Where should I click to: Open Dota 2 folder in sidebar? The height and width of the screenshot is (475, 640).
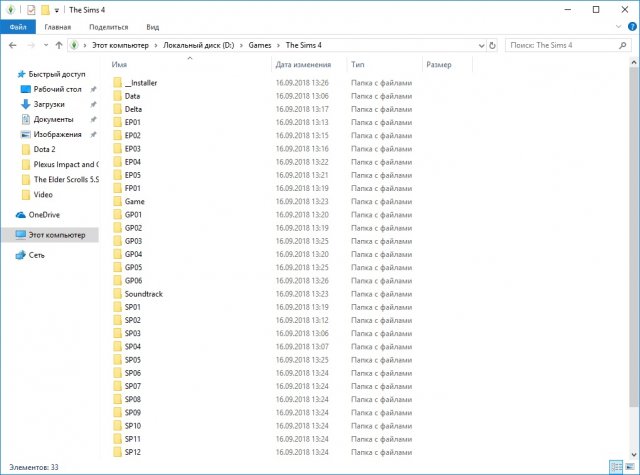44,149
